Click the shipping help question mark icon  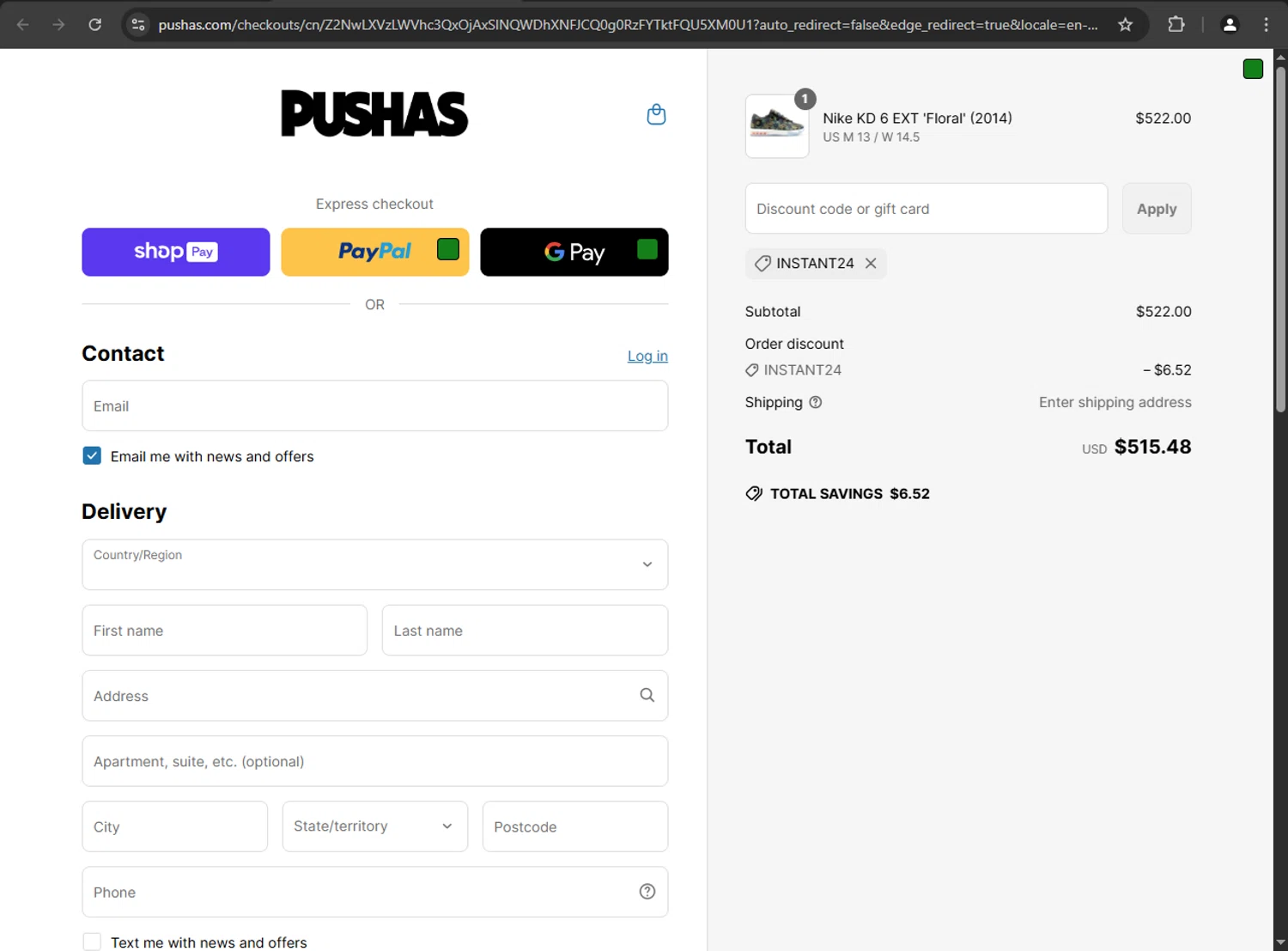click(x=816, y=402)
